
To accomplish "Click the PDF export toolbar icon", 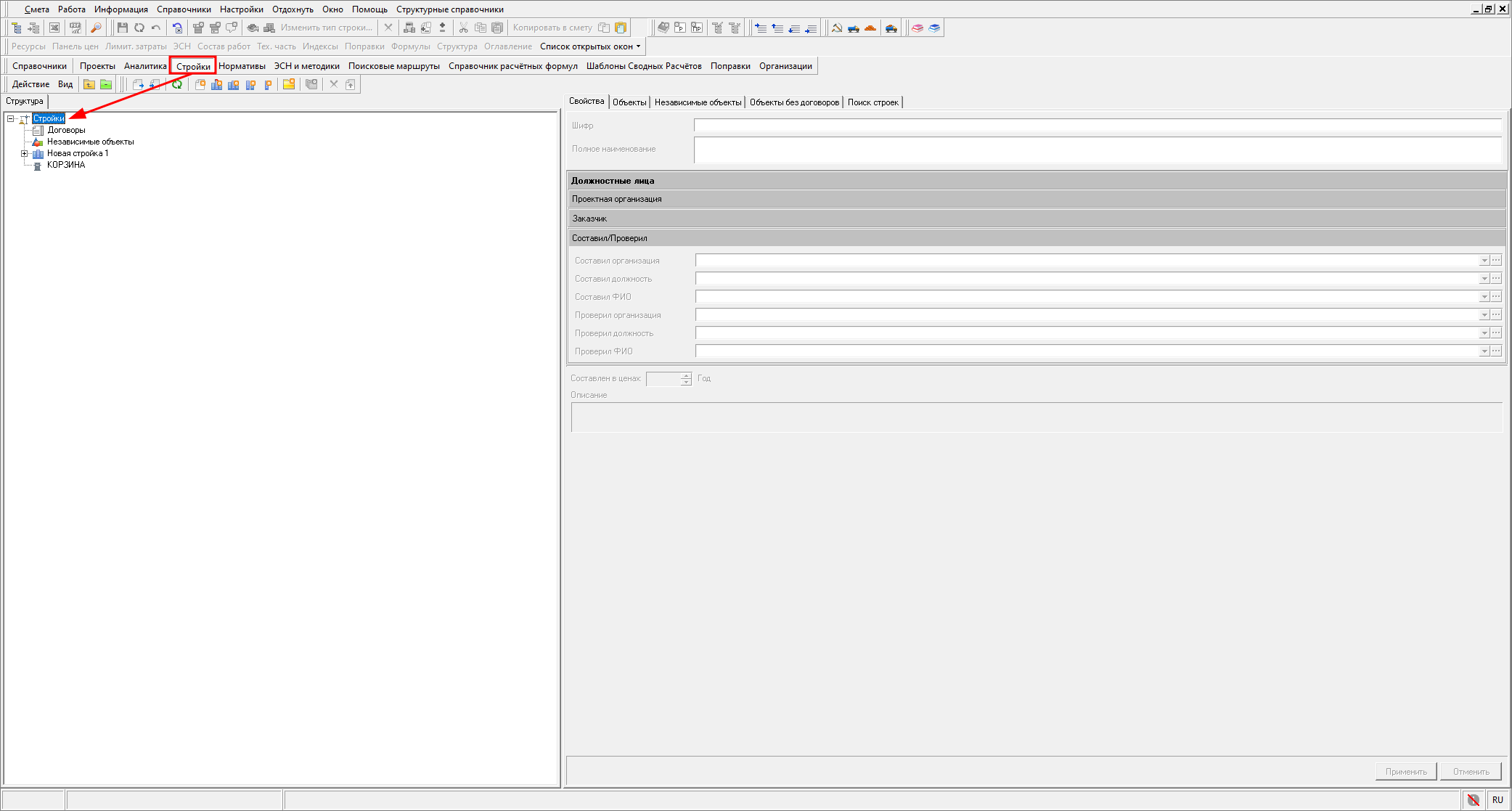I will pos(75,28).
